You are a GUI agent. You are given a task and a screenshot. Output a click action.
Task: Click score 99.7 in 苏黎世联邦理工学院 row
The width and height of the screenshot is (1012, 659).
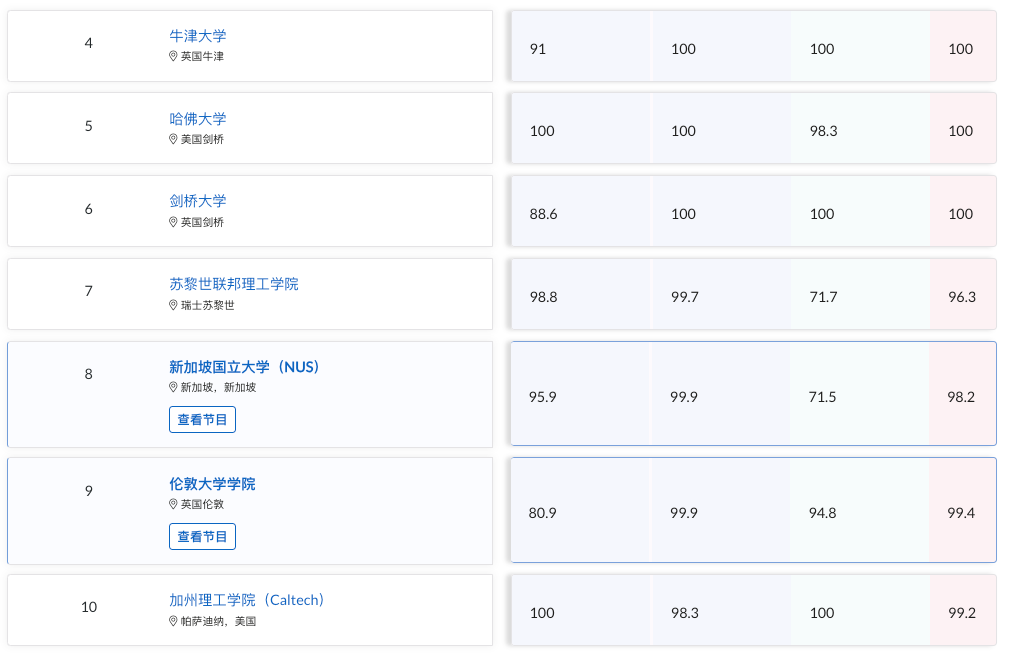pyautogui.click(x=685, y=297)
